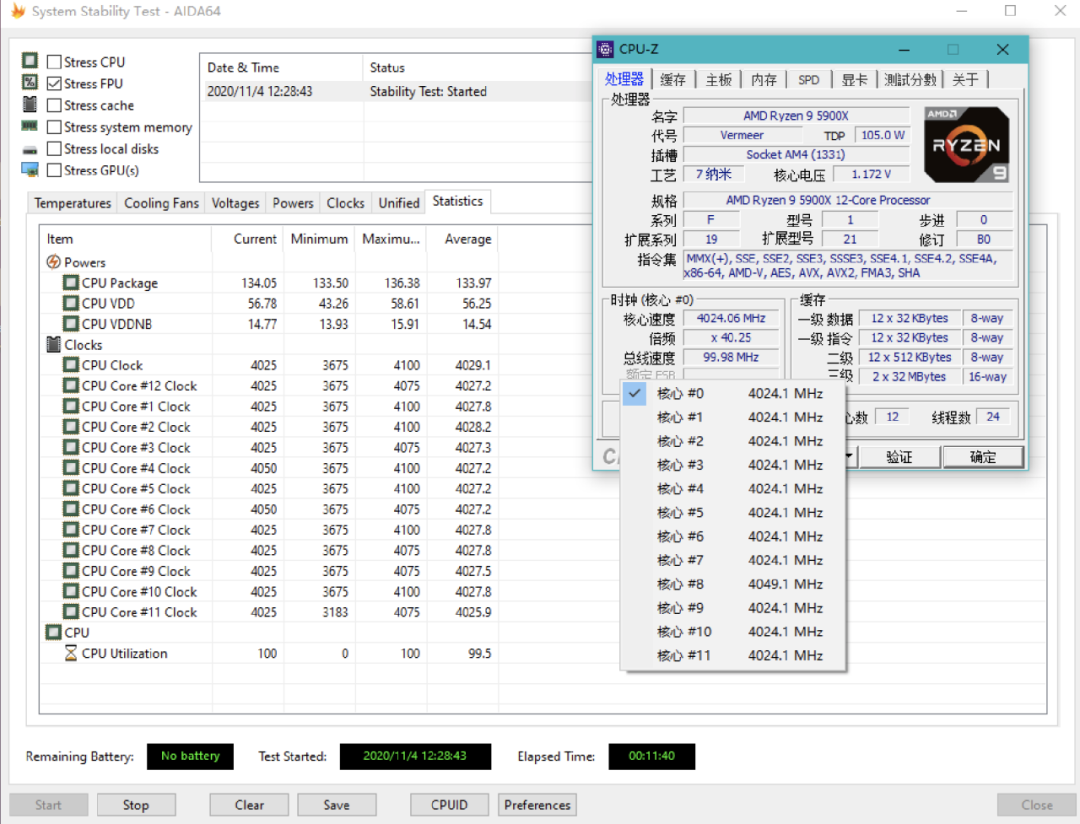Click the CPU Core #5 Clock icon
Image resolution: width=1080 pixels, height=824 pixels.
click(x=70, y=488)
